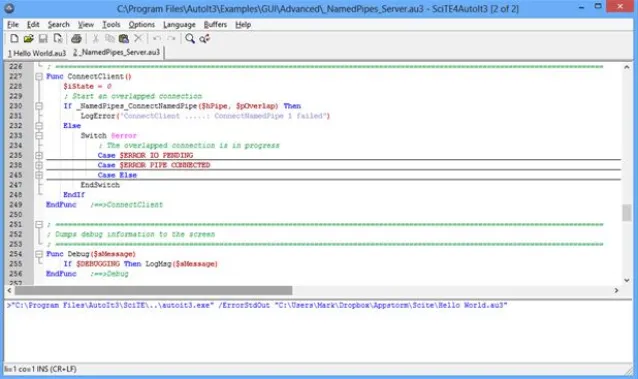638x379 pixels.
Task: Click the horizontal scrollbar left arrow
Action: [9, 290]
